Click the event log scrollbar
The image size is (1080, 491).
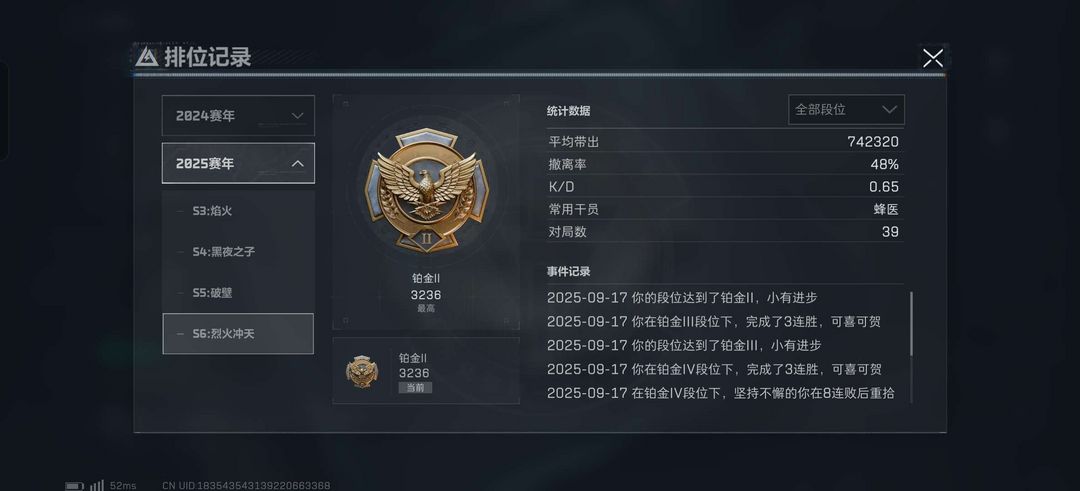911,324
